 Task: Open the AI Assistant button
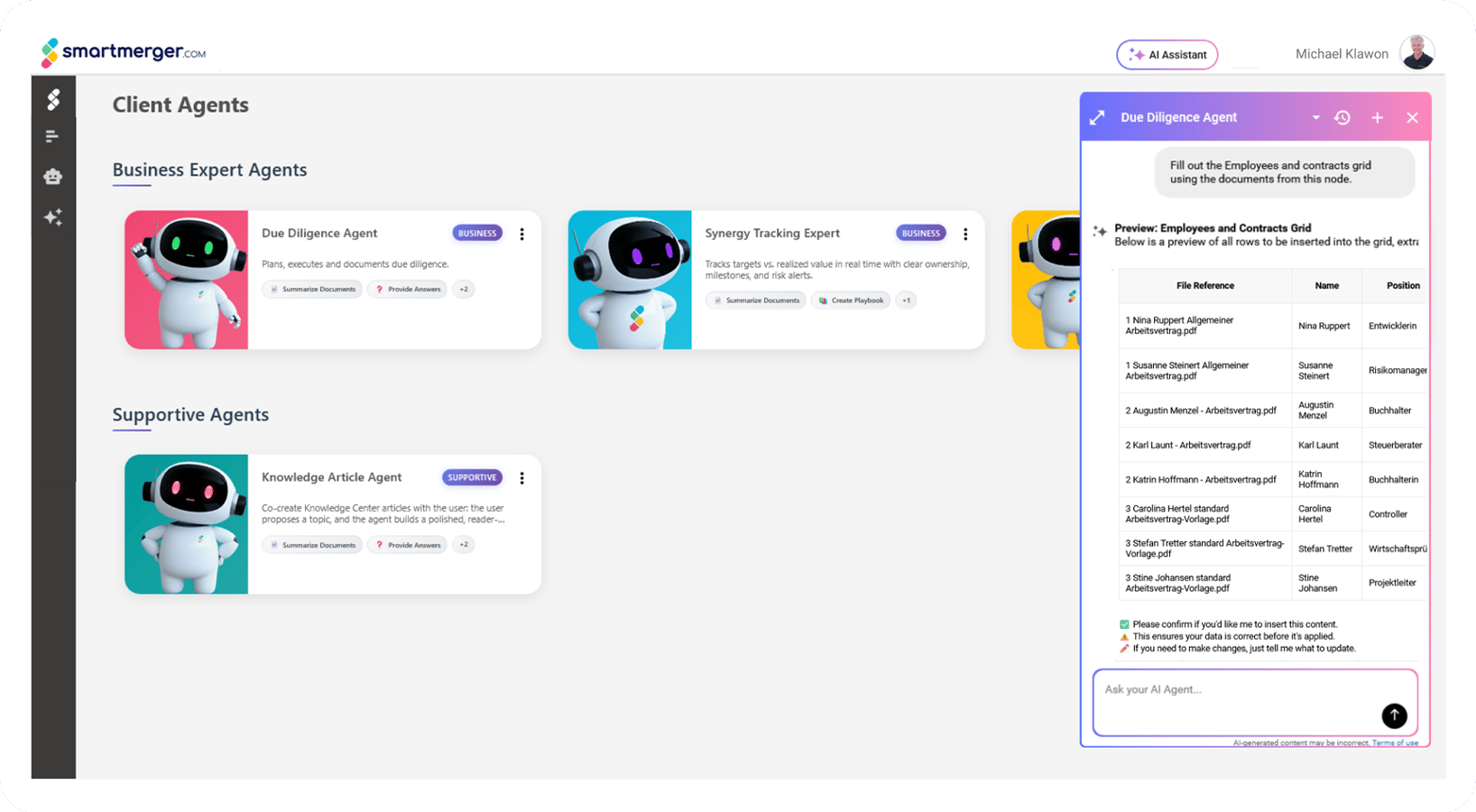coord(1167,55)
